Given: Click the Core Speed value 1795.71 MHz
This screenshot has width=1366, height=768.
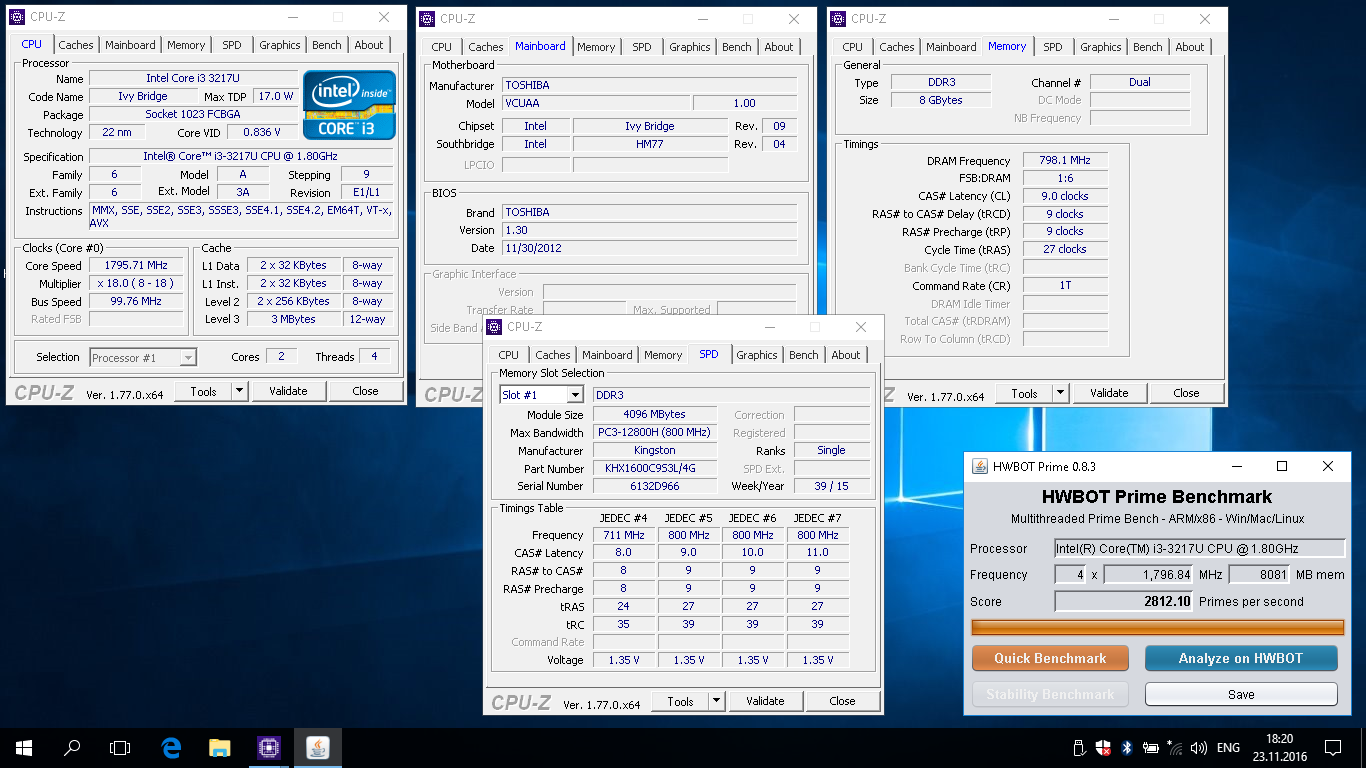Looking at the screenshot, I should [x=136, y=266].
